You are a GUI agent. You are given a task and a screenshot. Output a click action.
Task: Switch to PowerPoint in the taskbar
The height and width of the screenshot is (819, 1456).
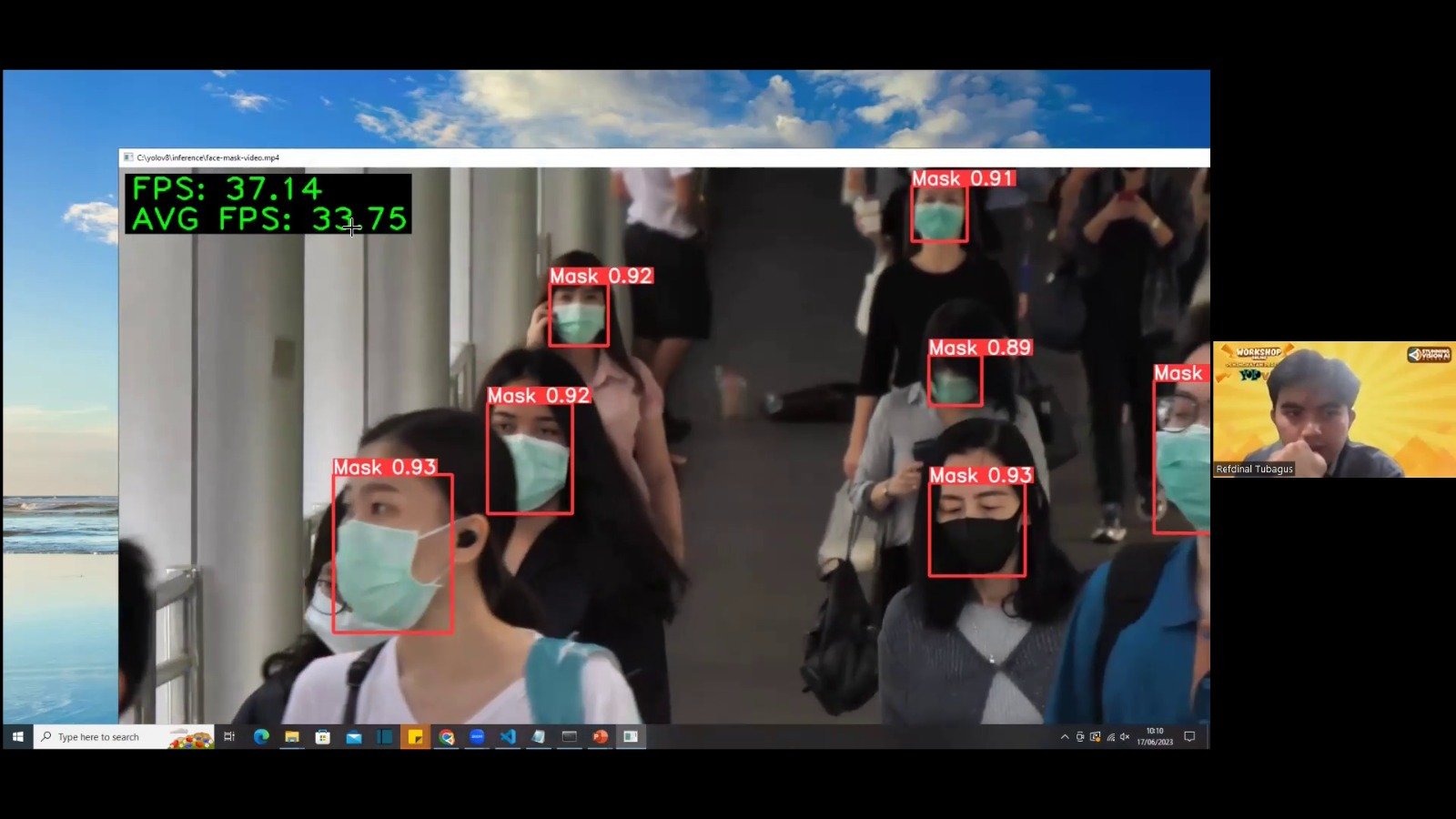click(x=600, y=737)
